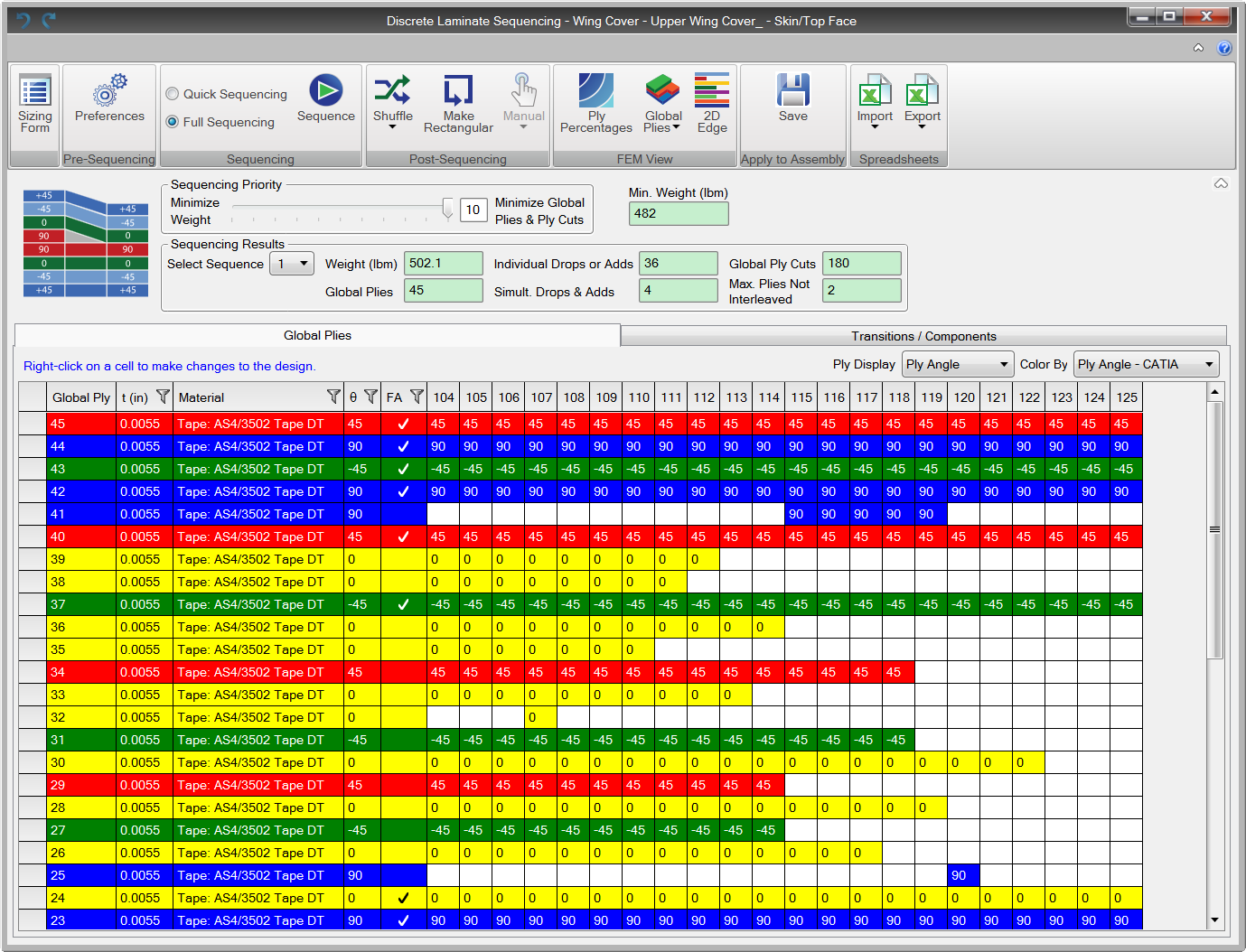
Task: Select the Global Plies tab
Action: [317, 335]
